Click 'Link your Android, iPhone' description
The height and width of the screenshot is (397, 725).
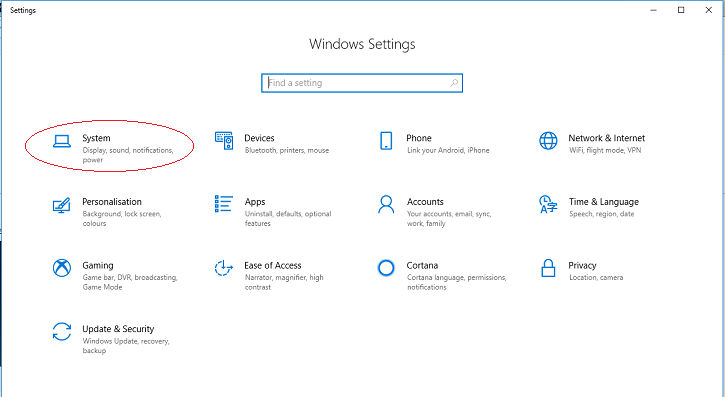pos(448,150)
